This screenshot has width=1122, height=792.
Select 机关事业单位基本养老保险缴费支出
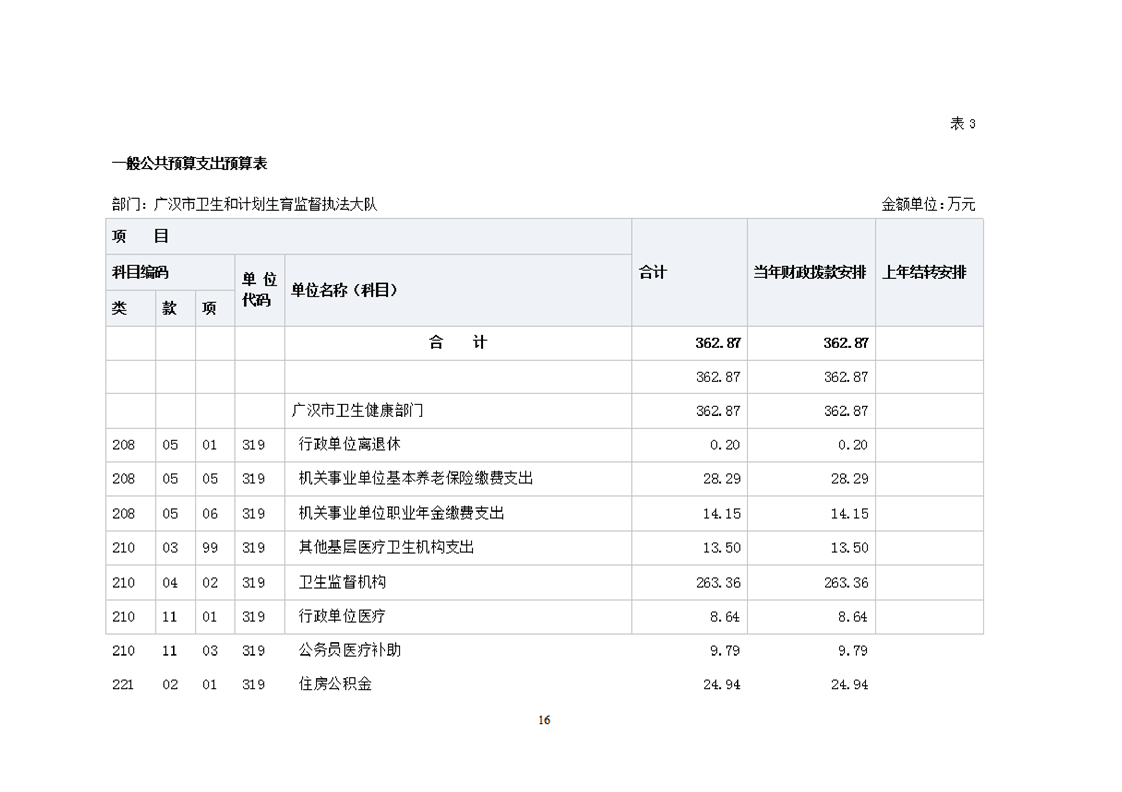[416, 479]
